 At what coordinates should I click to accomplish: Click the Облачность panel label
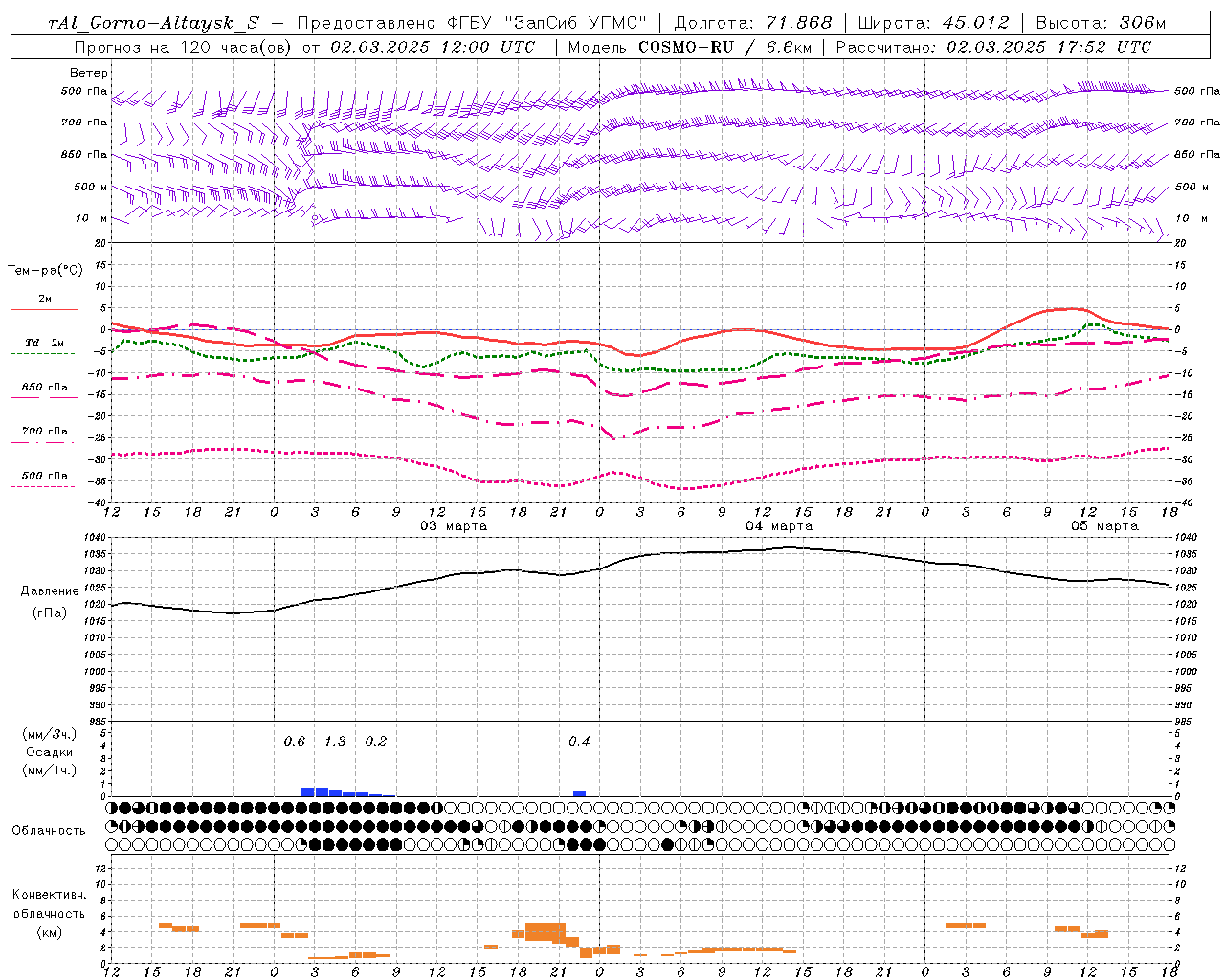click(49, 831)
